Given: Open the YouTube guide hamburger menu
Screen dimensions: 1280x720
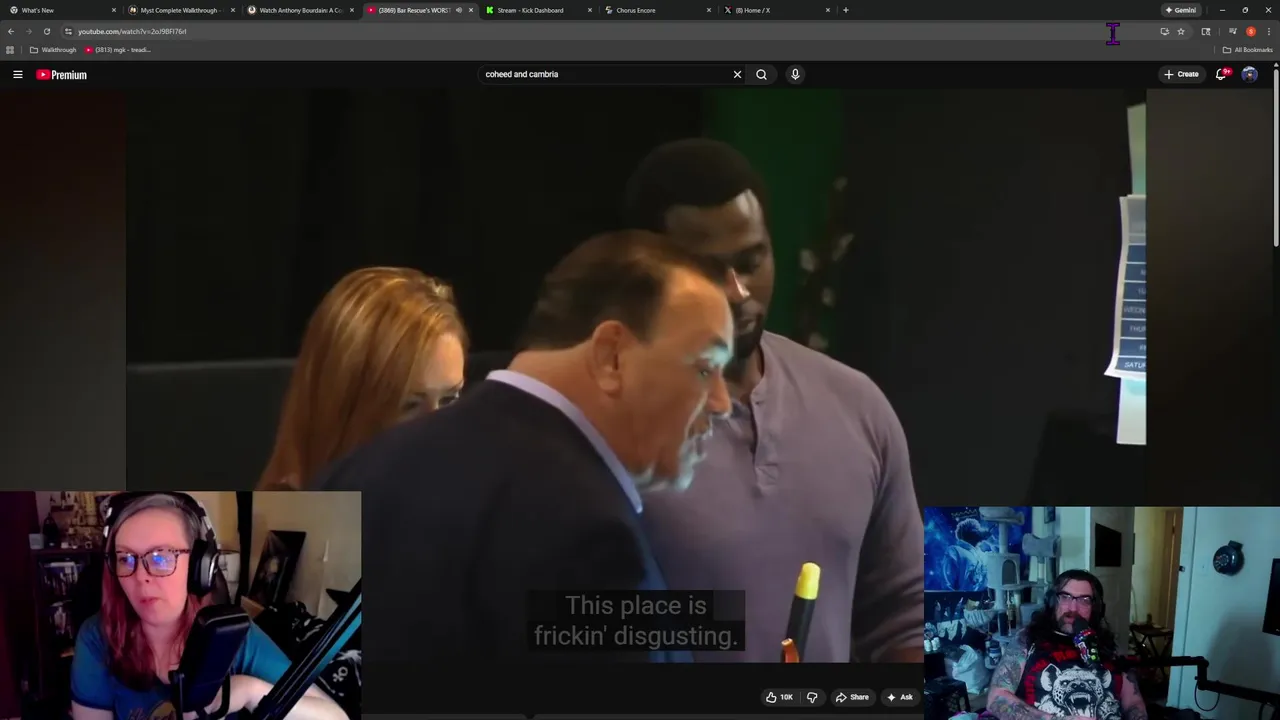Looking at the screenshot, I should (17, 74).
